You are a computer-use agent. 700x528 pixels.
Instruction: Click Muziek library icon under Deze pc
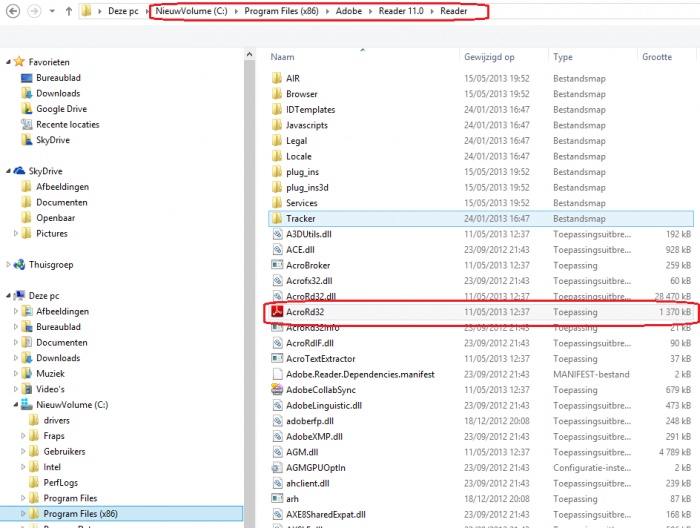coord(26,373)
